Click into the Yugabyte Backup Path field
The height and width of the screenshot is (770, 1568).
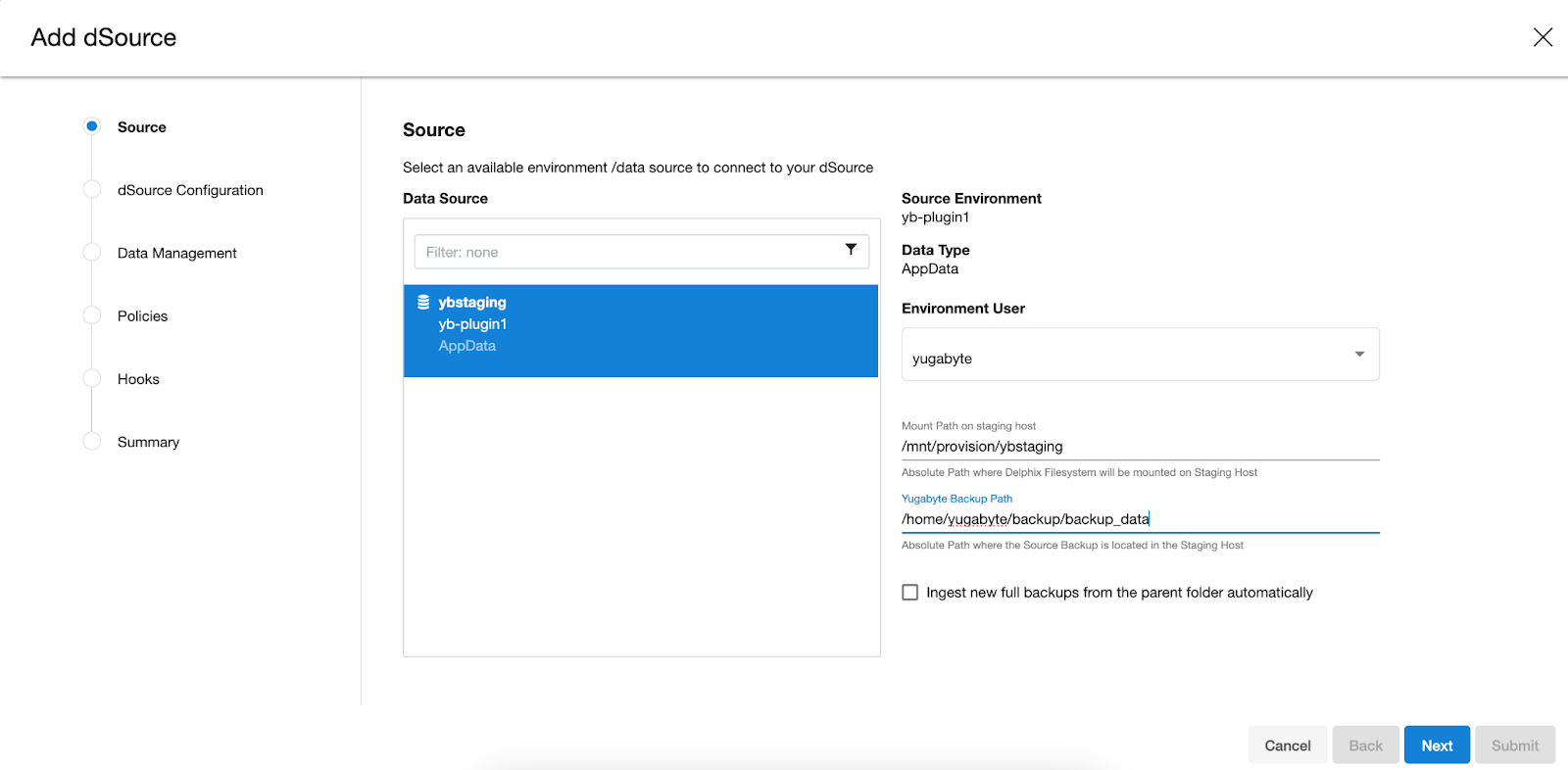click(1139, 519)
